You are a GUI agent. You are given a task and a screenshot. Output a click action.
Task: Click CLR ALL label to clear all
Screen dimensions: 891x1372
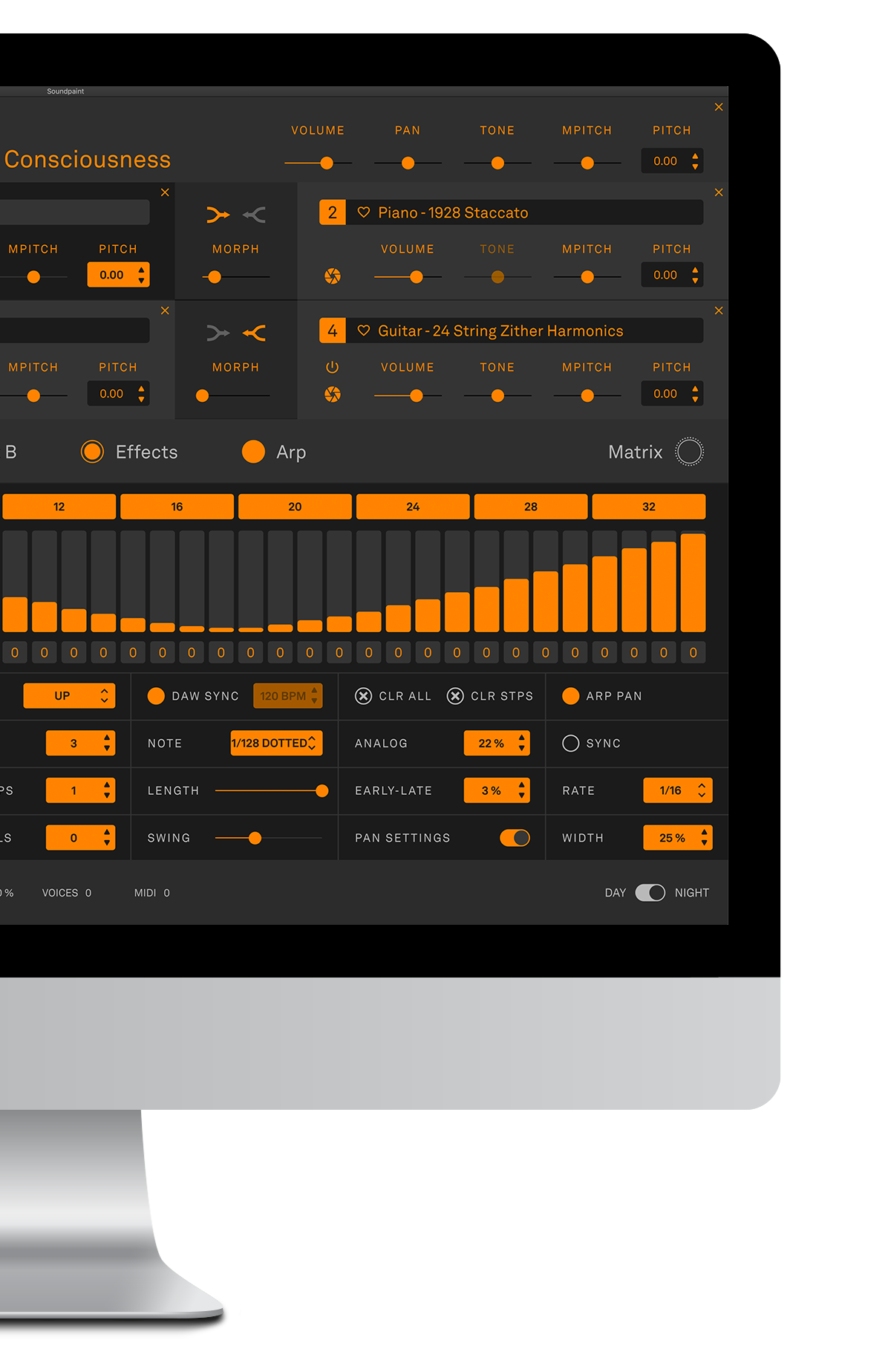tap(405, 696)
